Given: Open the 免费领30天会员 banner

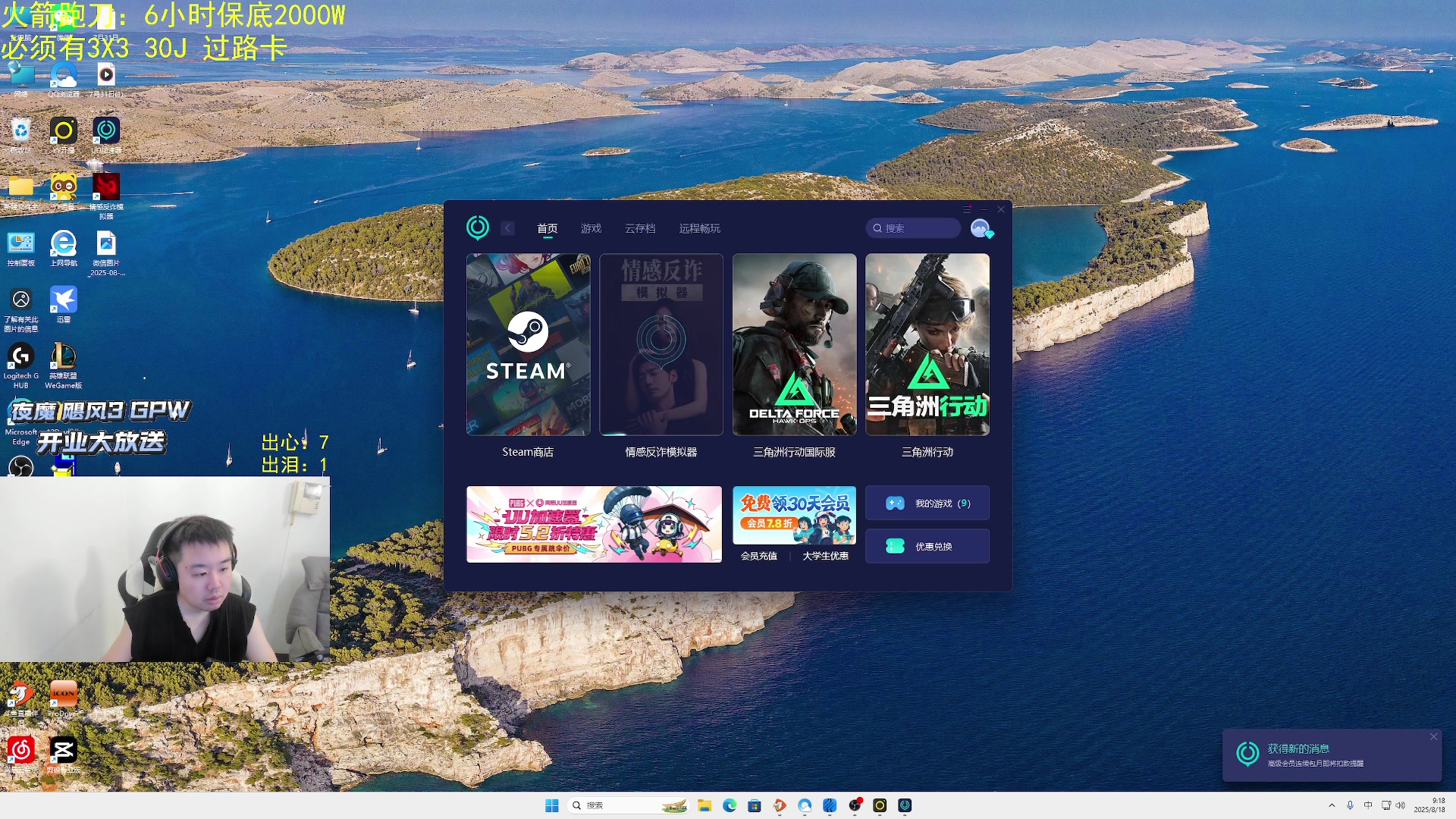Looking at the screenshot, I should coord(794,515).
